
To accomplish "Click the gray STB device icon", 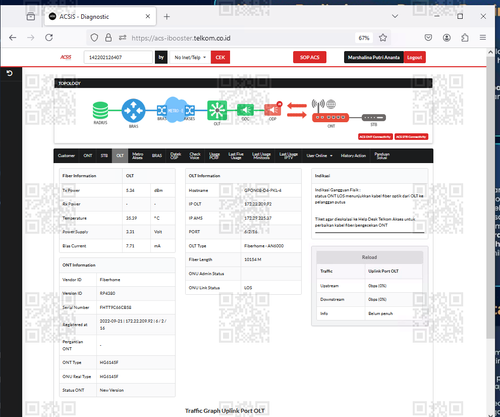I will (374, 117).
